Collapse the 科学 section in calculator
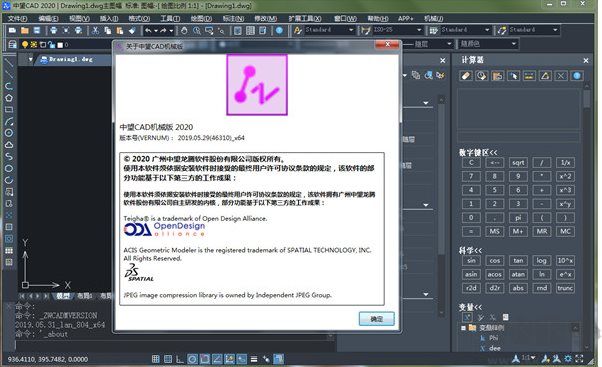Image resolution: width=602 pixels, height=367 pixels. tap(470, 250)
